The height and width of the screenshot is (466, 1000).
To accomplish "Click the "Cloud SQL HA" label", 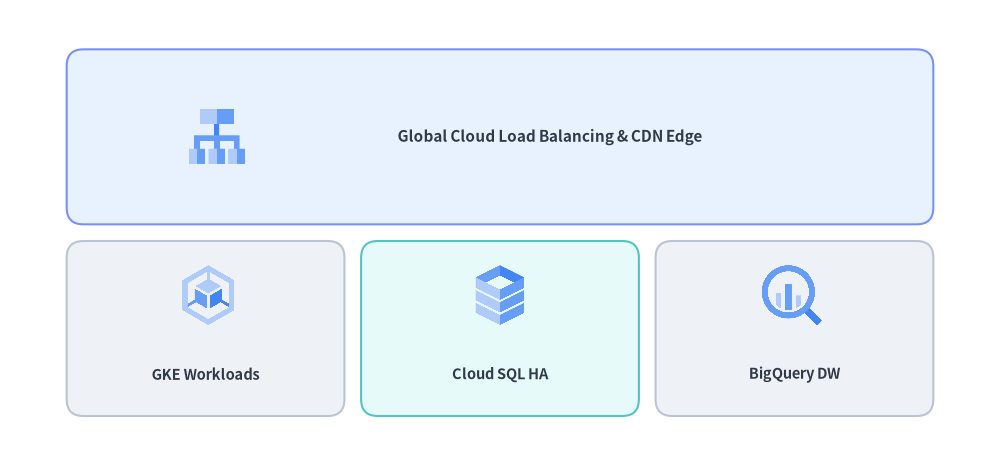I will (500, 374).
